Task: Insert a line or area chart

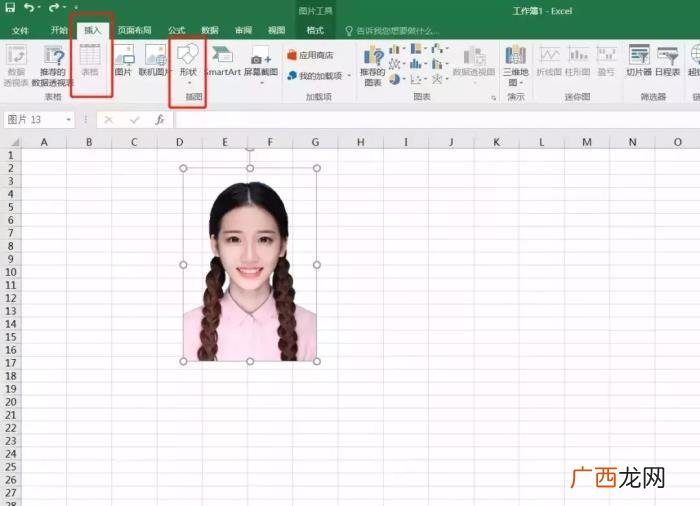Action: pyautogui.click(x=396, y=64)
